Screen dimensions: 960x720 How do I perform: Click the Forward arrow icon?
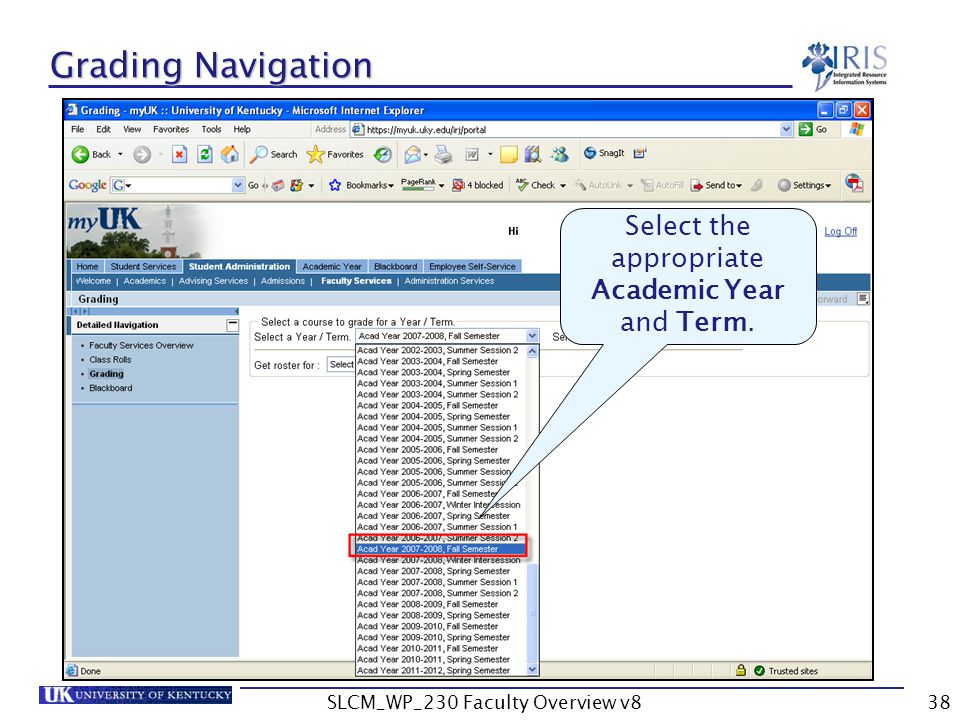tap(142, 154)
